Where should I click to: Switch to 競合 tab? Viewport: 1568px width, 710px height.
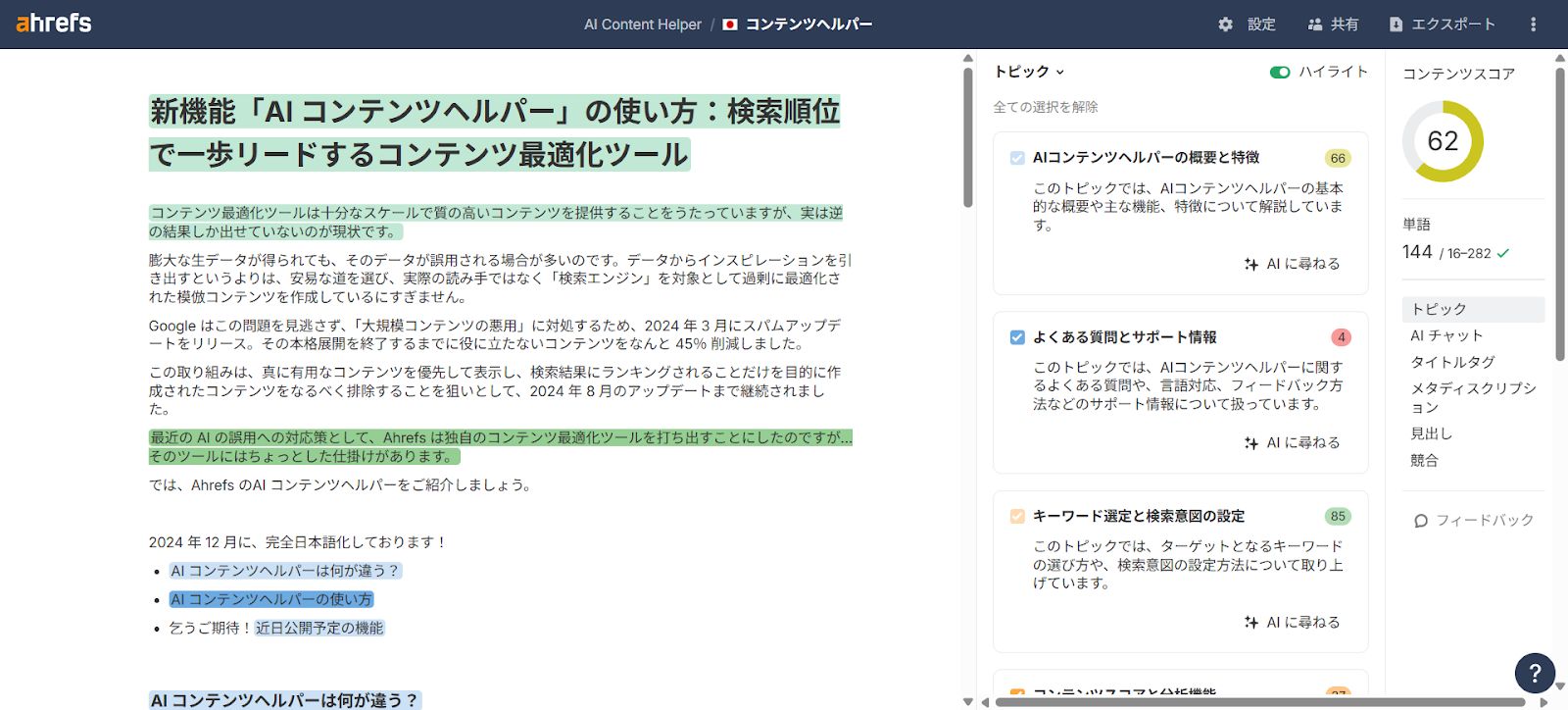(1425, 460)
